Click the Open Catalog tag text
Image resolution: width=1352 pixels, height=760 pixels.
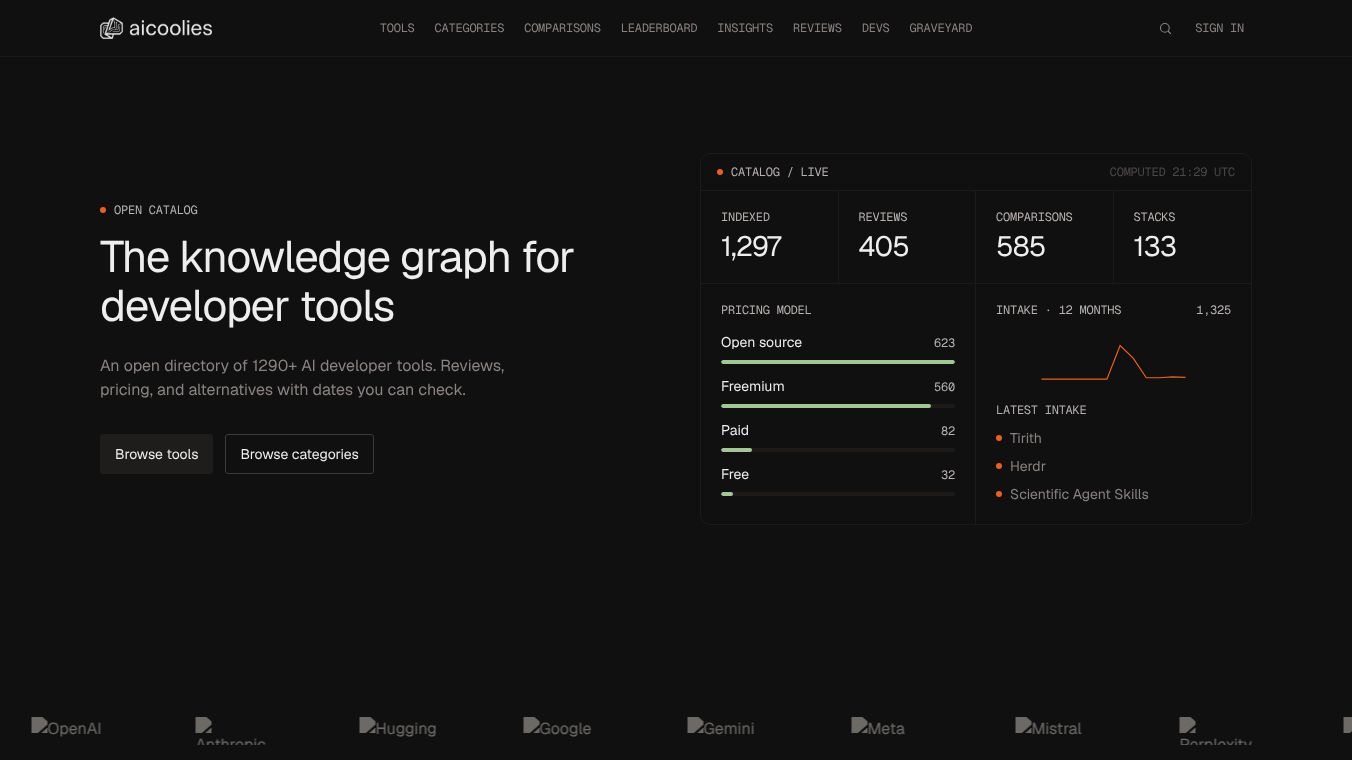point(155,210)
